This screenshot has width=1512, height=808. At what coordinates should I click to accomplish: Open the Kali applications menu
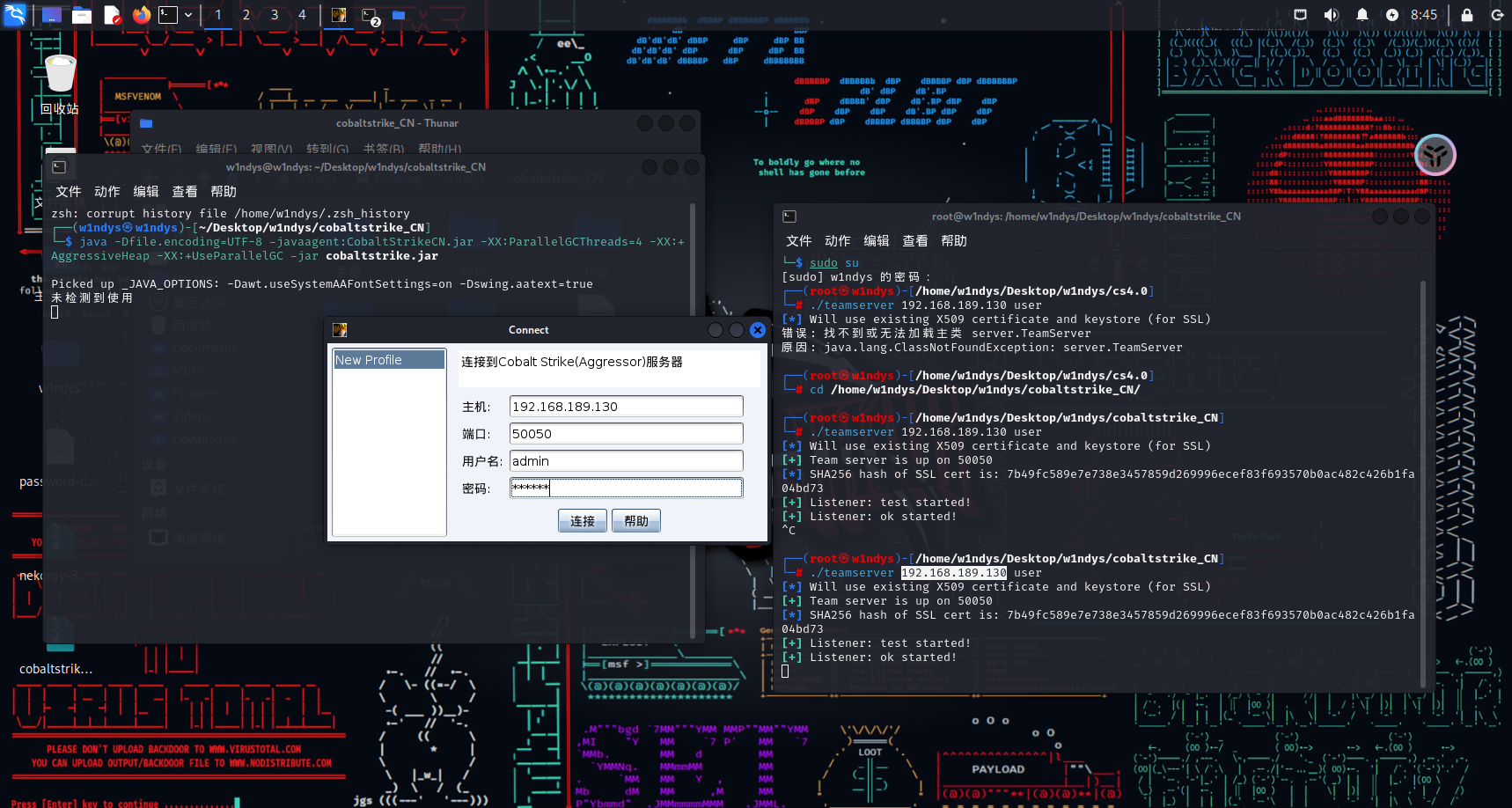(15, 15)
